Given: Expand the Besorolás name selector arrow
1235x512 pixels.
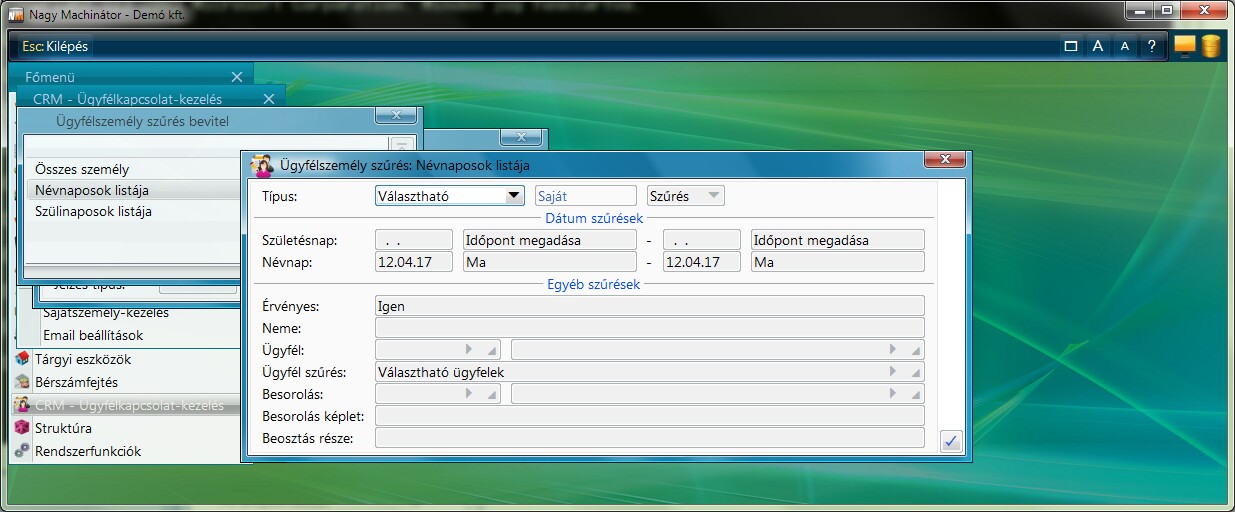Looking at the screenshot, I should (x=893, y=394).
